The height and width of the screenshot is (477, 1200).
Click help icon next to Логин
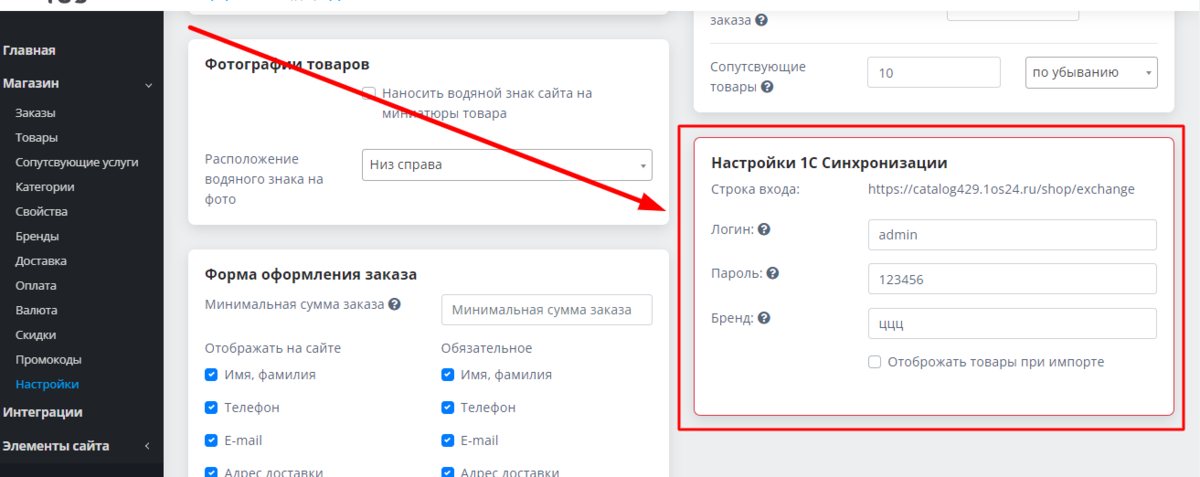coord(764,229)
